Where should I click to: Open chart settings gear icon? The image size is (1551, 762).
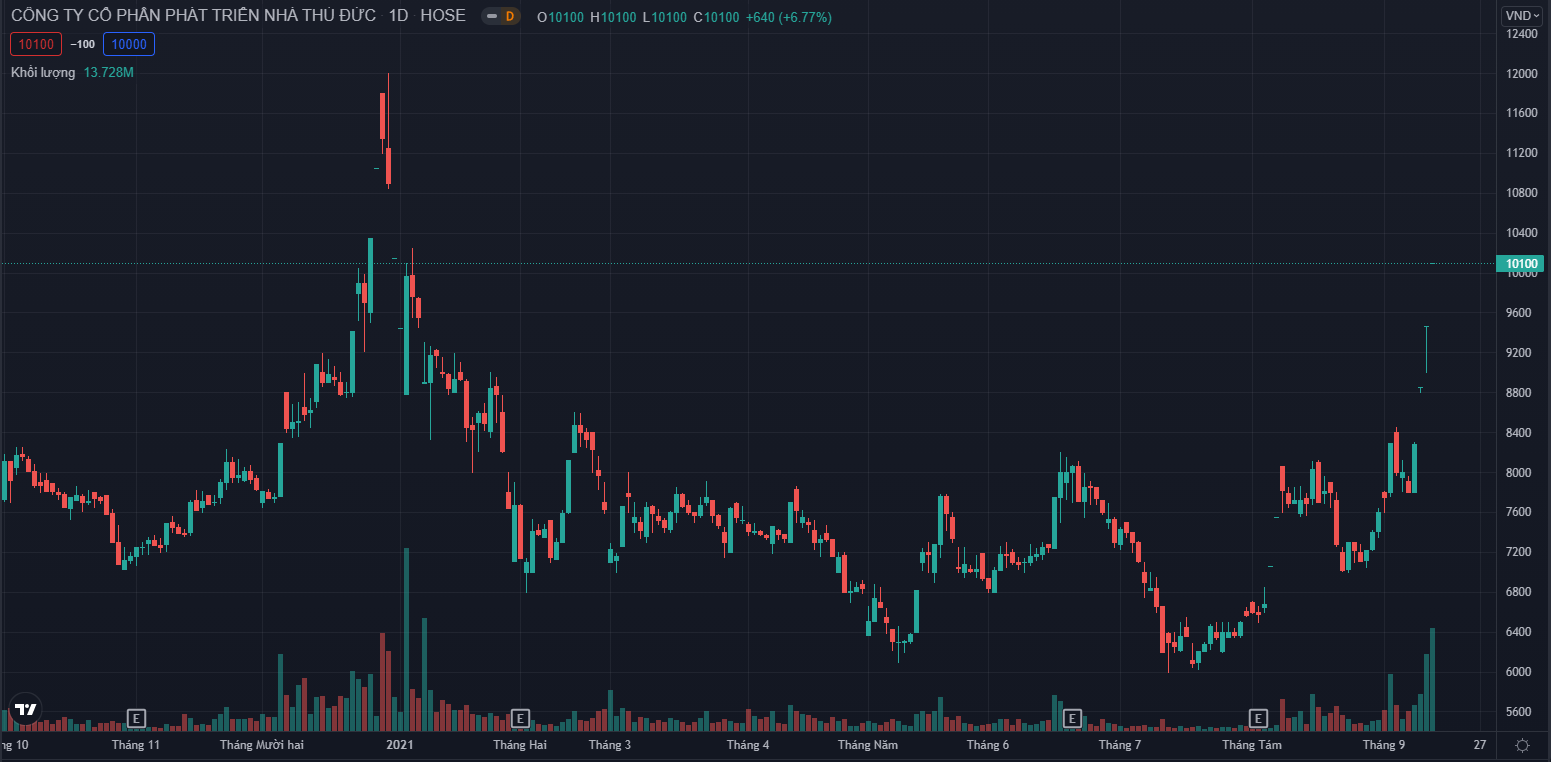(1522, 745)
